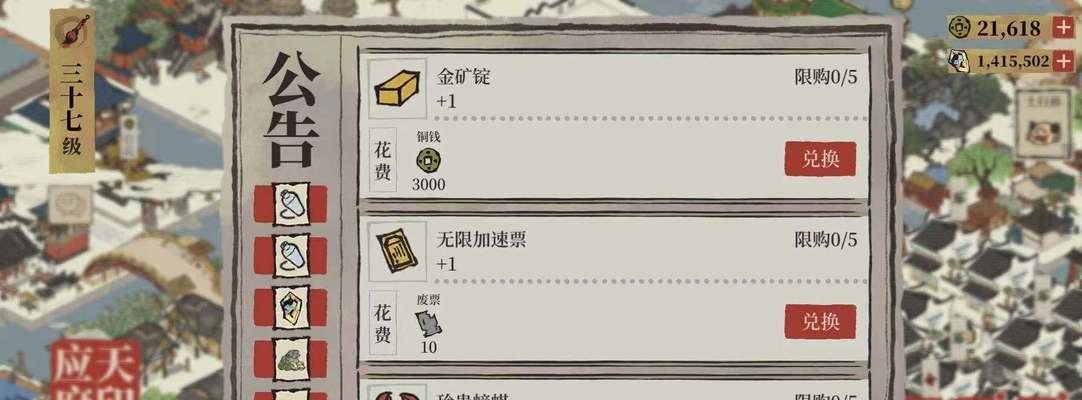
Task: Tap the 铜钱 coin cost icon showing 3000
Action: click(429, 162)
